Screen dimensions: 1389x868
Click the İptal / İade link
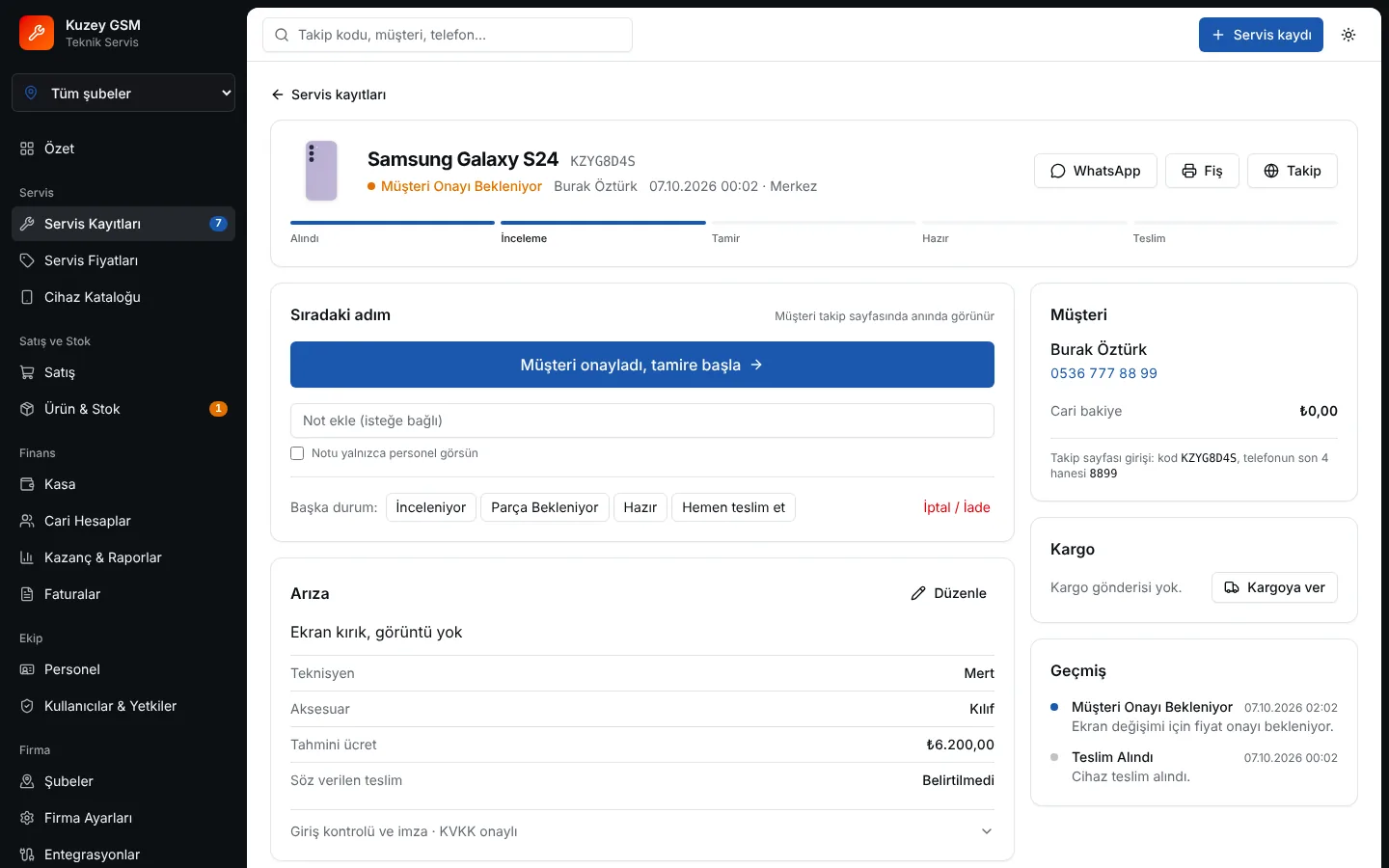pyautogui.click(x=957, y=507)
